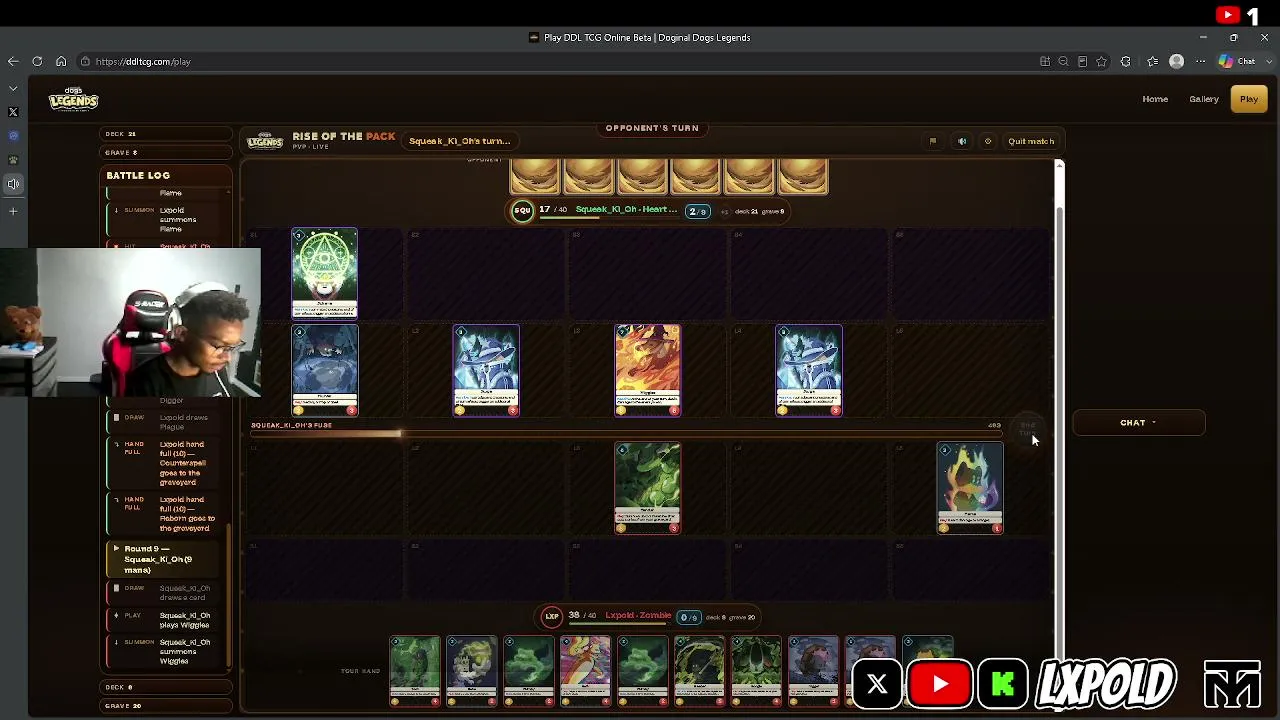The image size is (1280, 720).
Task: Quit the current match
Action: (1031, 141)
